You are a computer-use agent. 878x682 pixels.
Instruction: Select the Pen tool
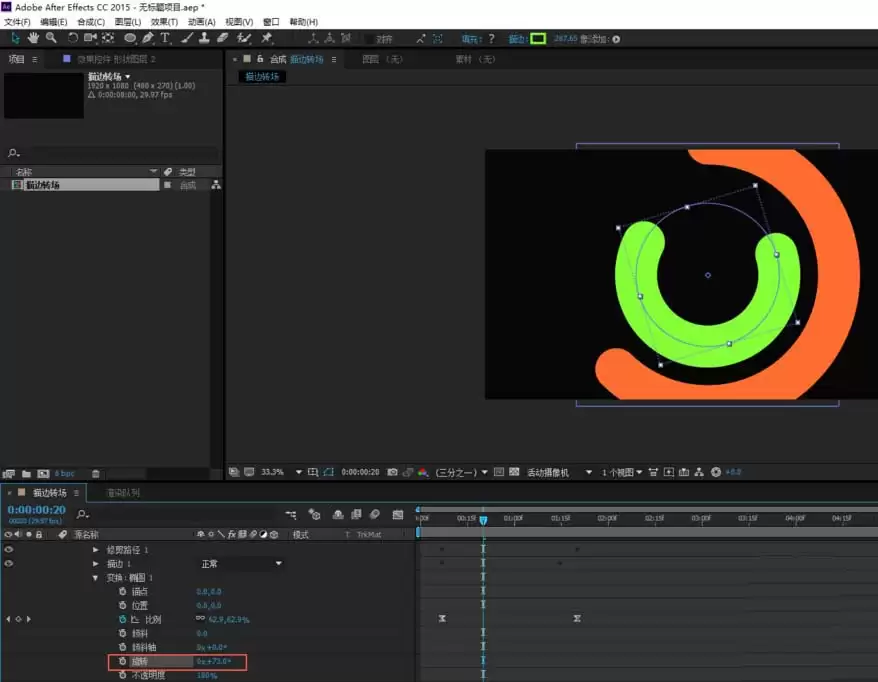coord(147,38)
